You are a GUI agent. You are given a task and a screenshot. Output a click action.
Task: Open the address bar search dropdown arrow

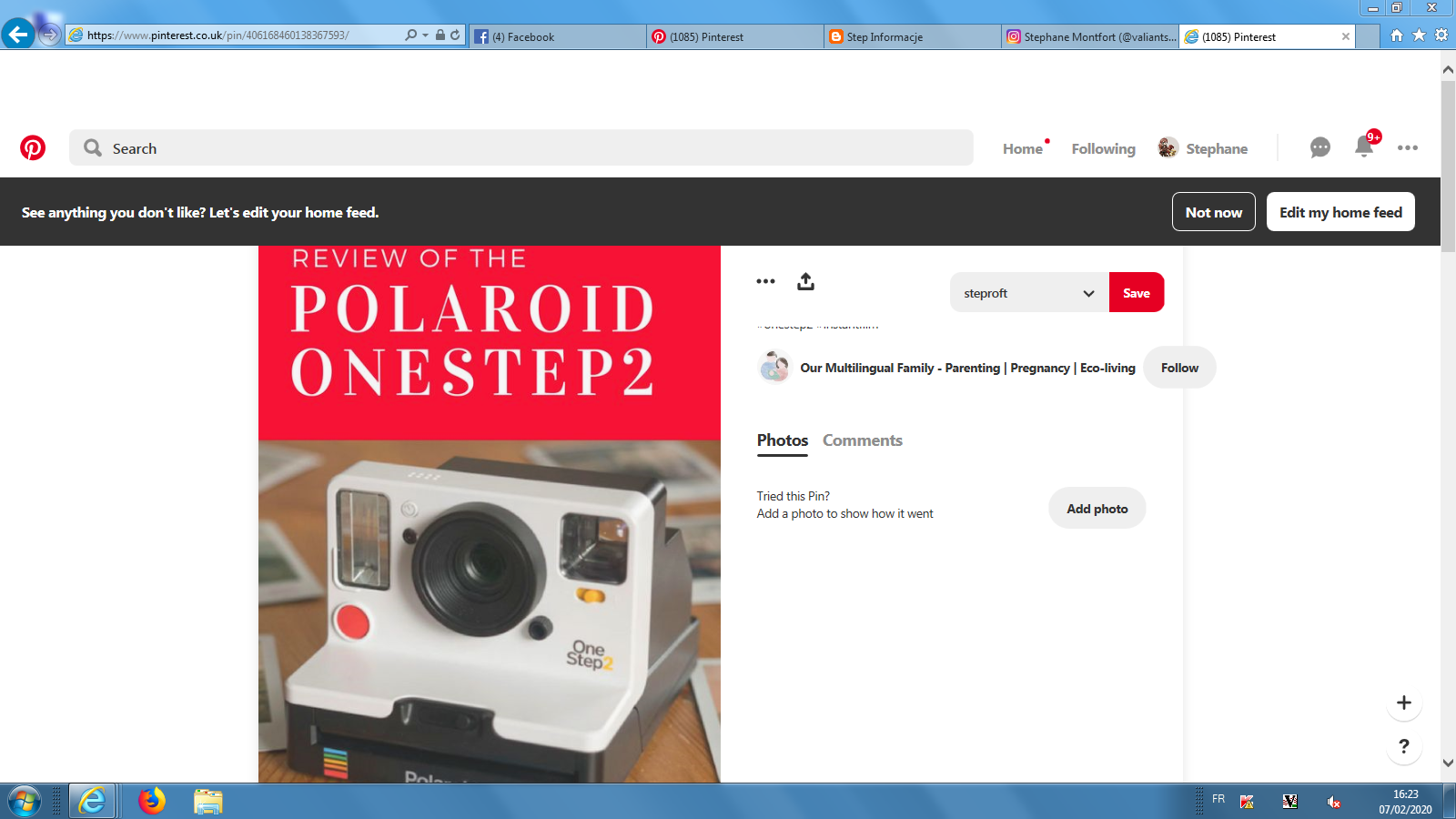click(x=425, y=35)
